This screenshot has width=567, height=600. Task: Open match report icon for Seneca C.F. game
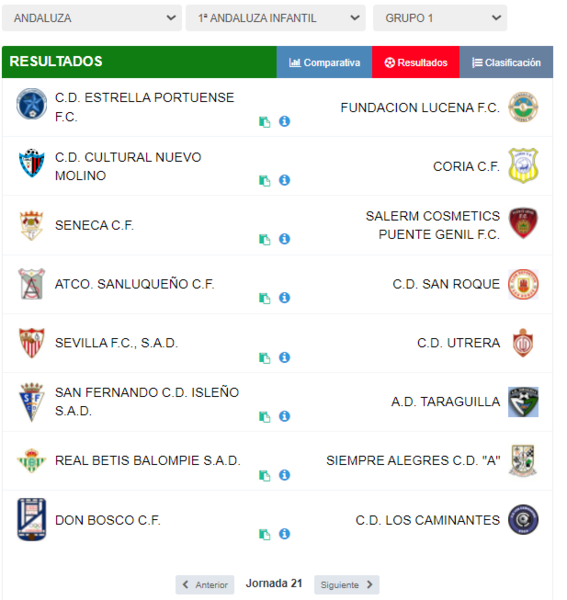(x=264, y=240)
